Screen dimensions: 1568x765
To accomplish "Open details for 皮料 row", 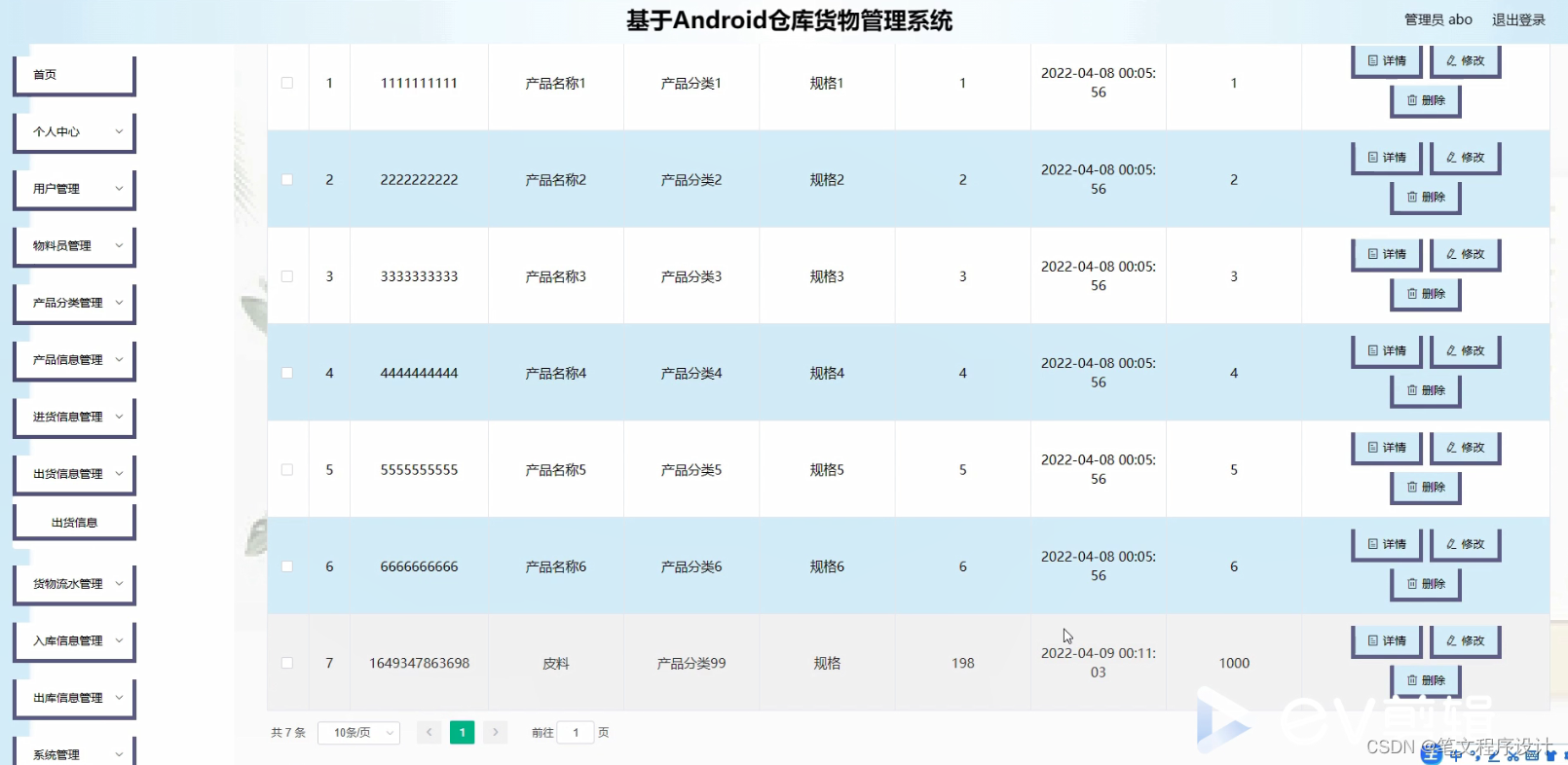I will pos(1387,640).
